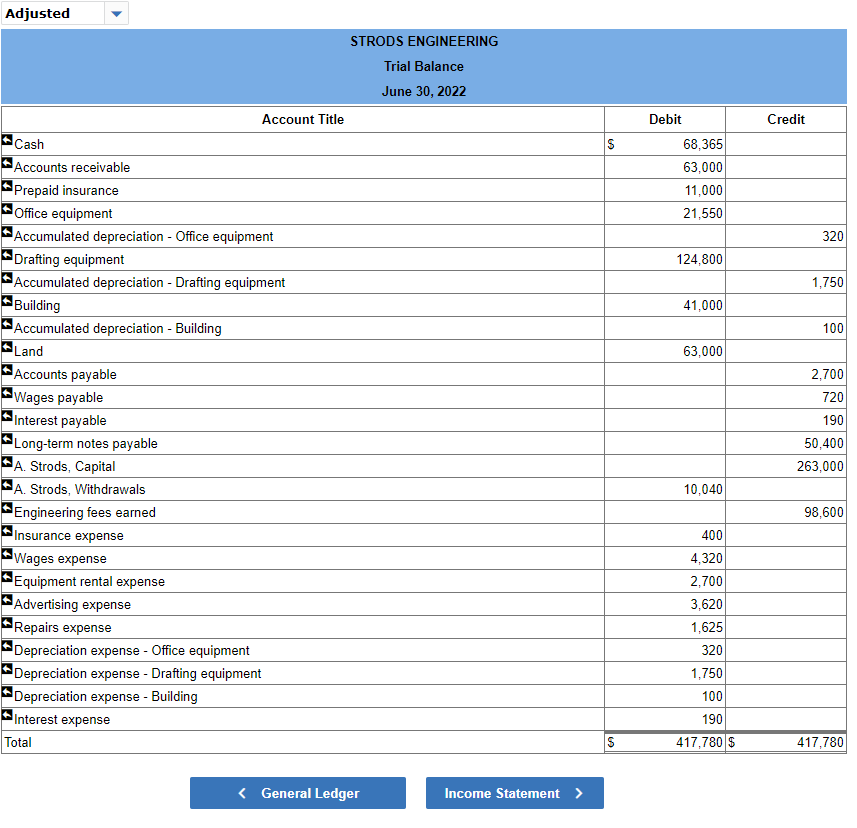
Task: Click the Account Title column header
Action: click(302, 119)
